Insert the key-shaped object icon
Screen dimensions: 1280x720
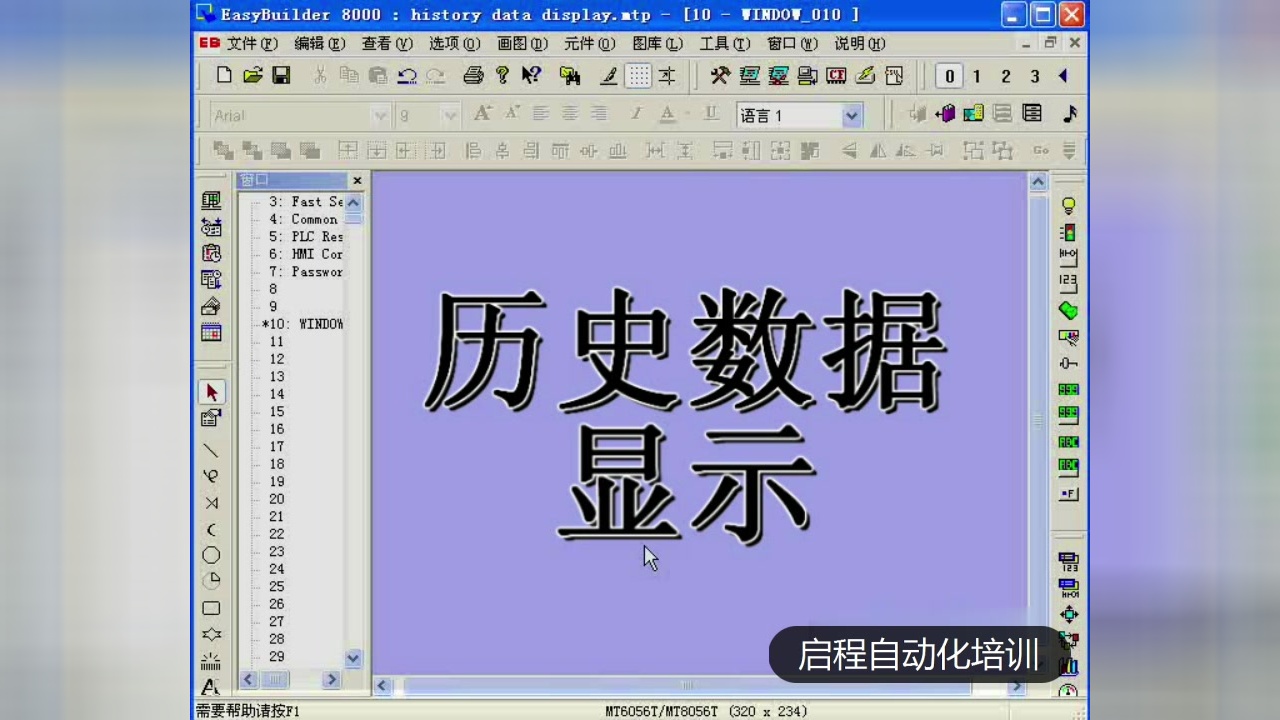1068,363
